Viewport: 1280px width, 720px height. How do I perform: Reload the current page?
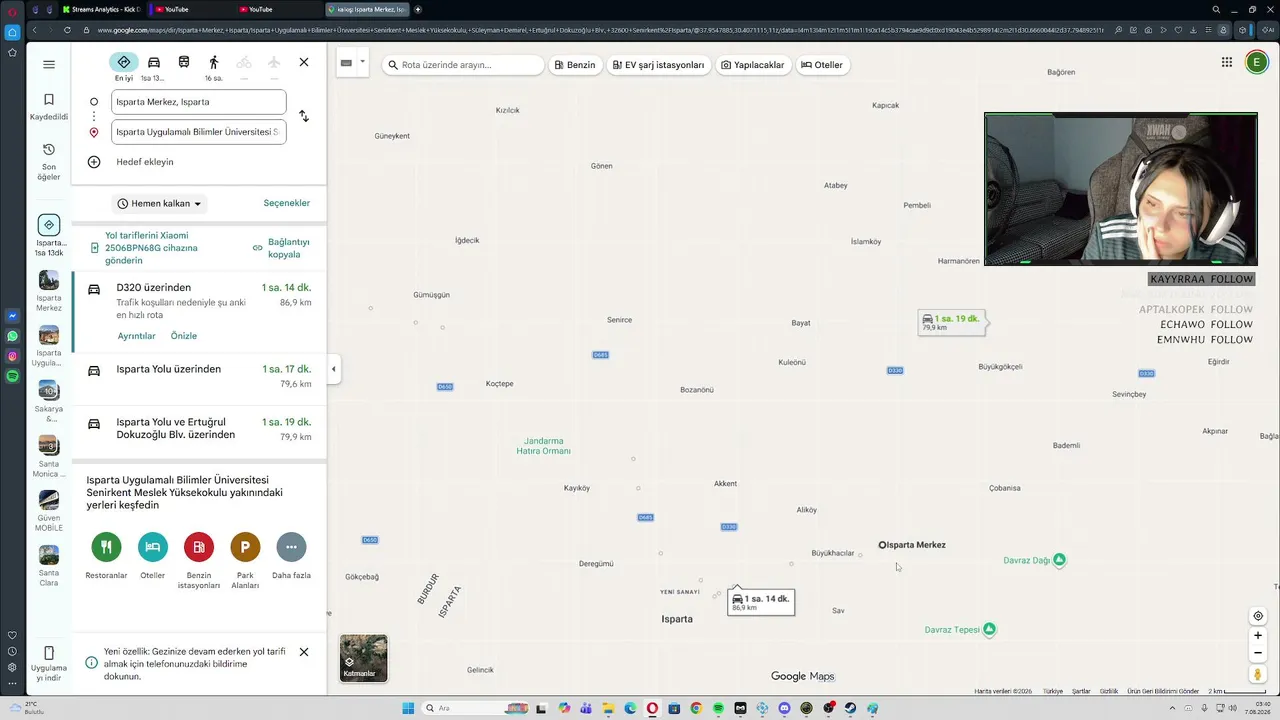68,30
